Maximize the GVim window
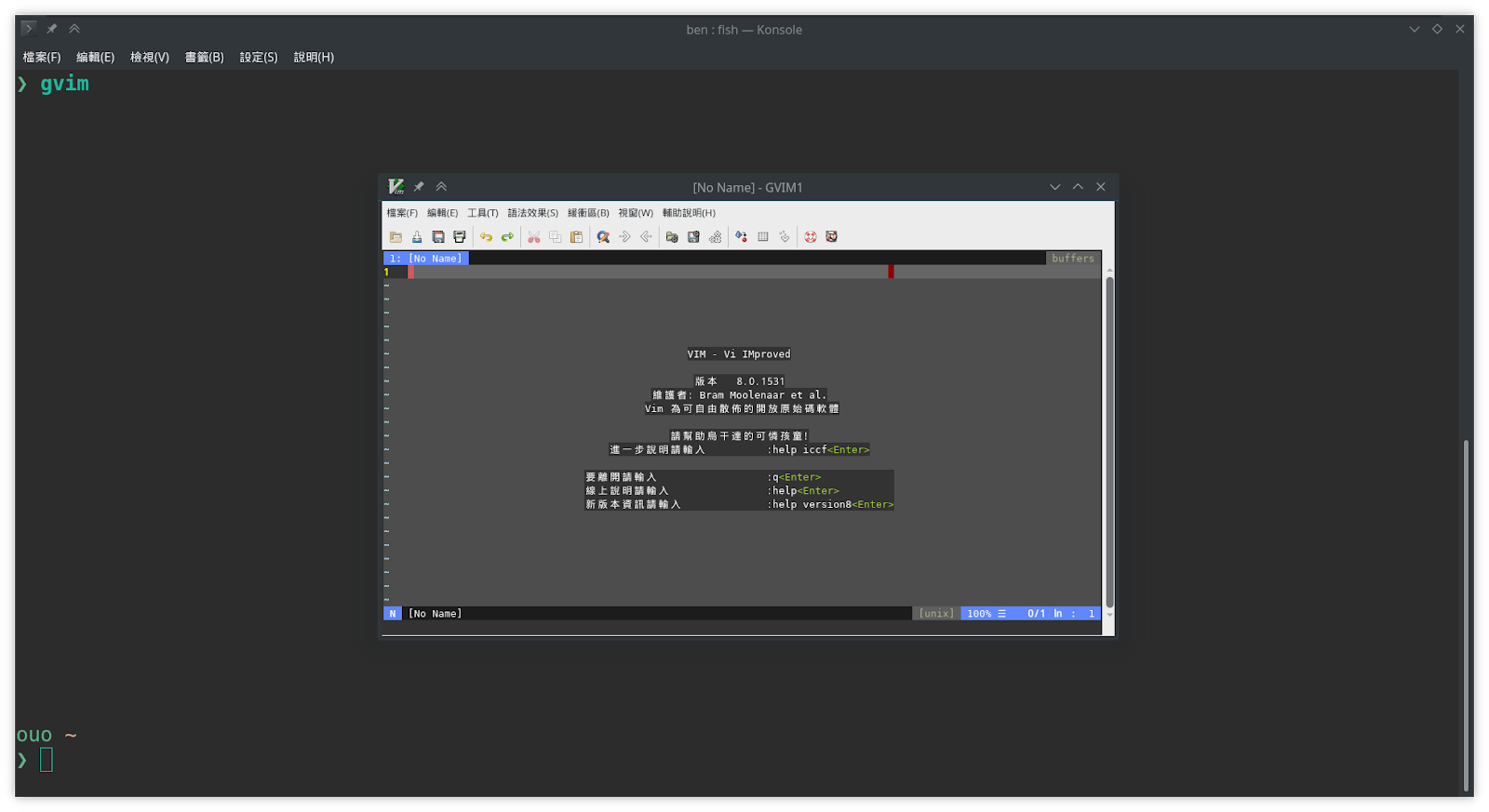This screenshot has height=812, width=1489. [x=1078, y=187]
